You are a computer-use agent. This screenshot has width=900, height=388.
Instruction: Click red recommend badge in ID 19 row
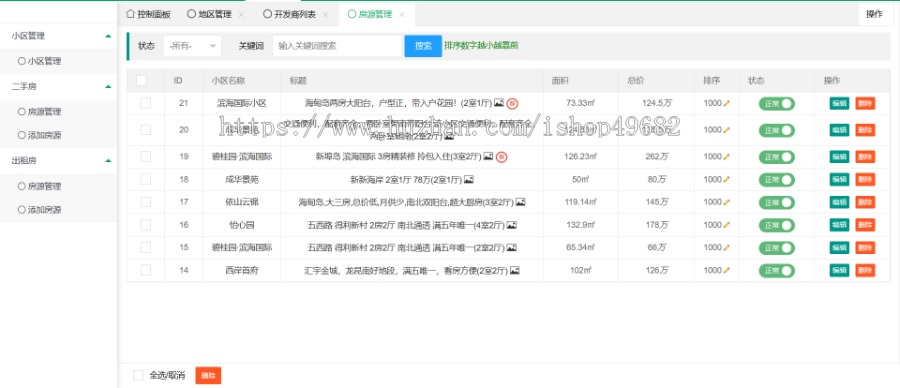502,157
